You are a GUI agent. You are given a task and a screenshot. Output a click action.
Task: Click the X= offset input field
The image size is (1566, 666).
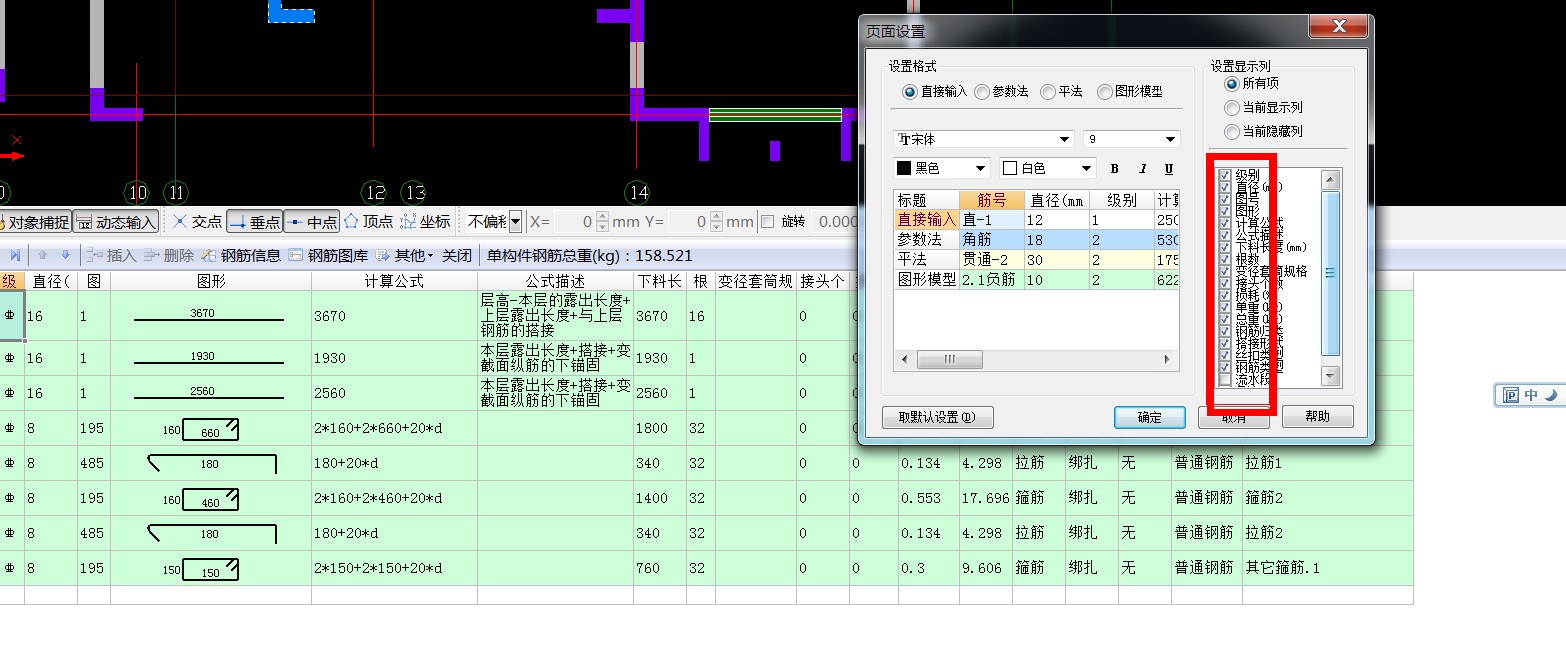click(575, 221)
